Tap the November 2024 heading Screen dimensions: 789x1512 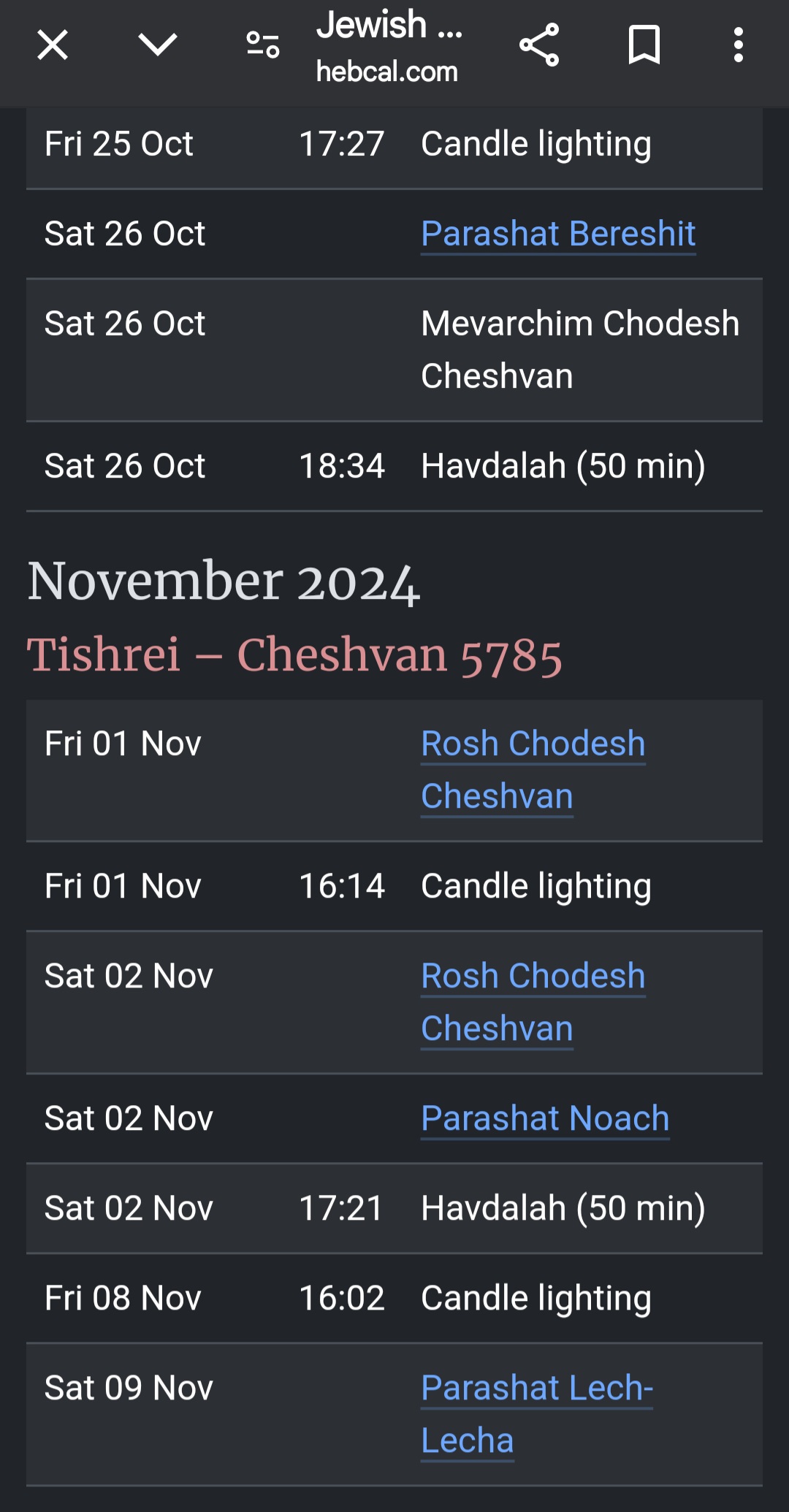click(x=224, y=581)
